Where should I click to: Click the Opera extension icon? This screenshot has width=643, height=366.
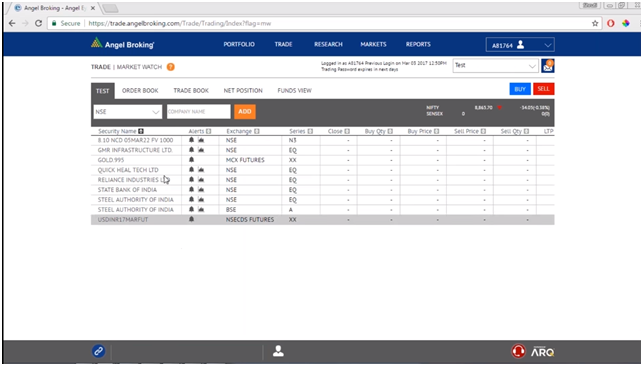[x=611, y=23]
